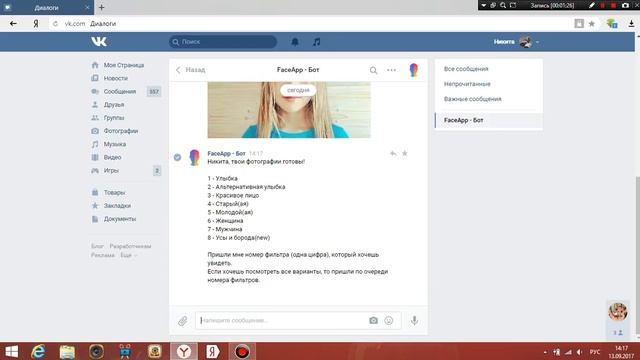The width and height of the screenshot is (640, 360).
Task: Open conversation actions three-dots menu
Action: [x=391, y=70]
